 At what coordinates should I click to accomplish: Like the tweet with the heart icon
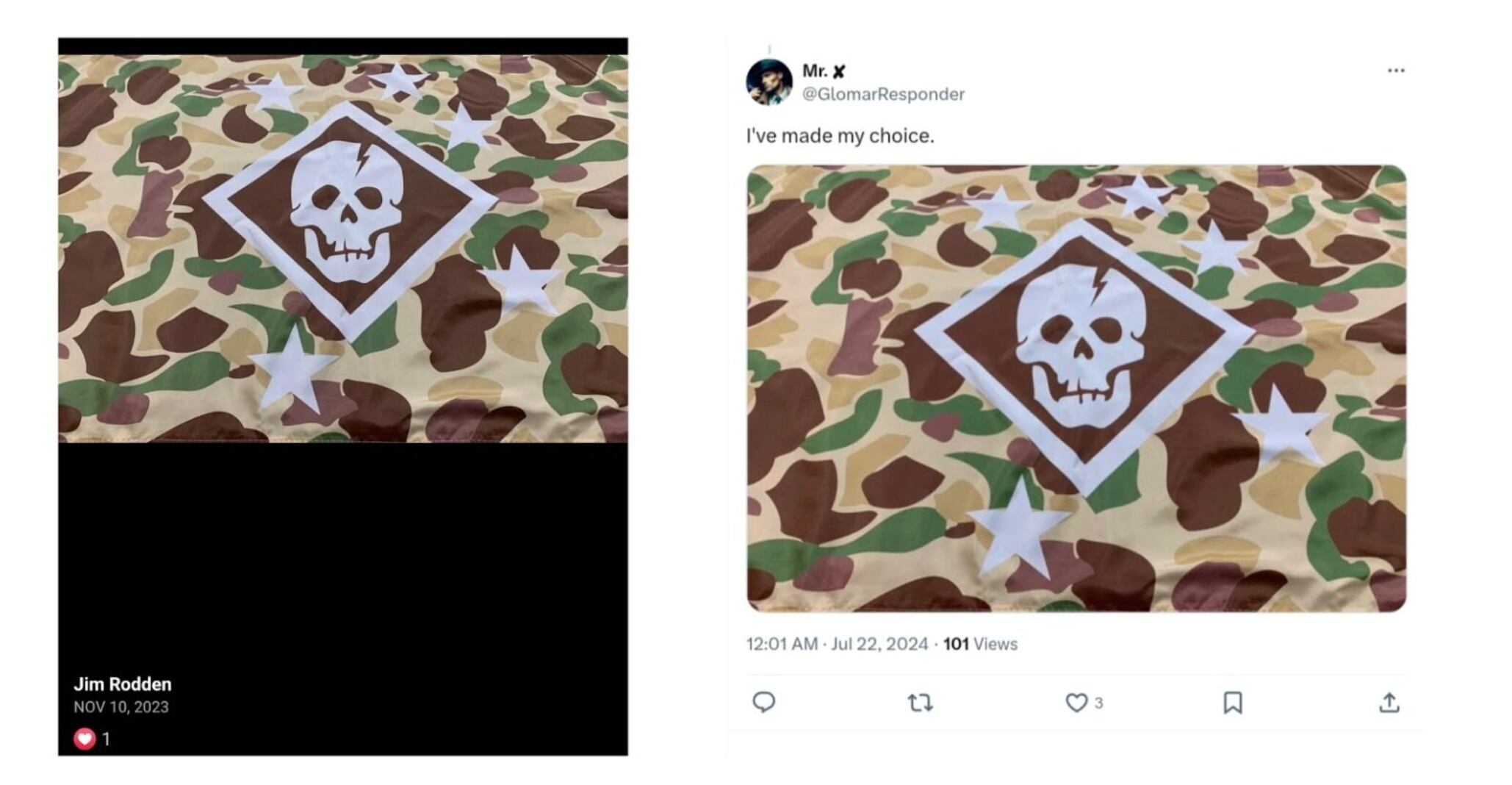(1076, 703)
